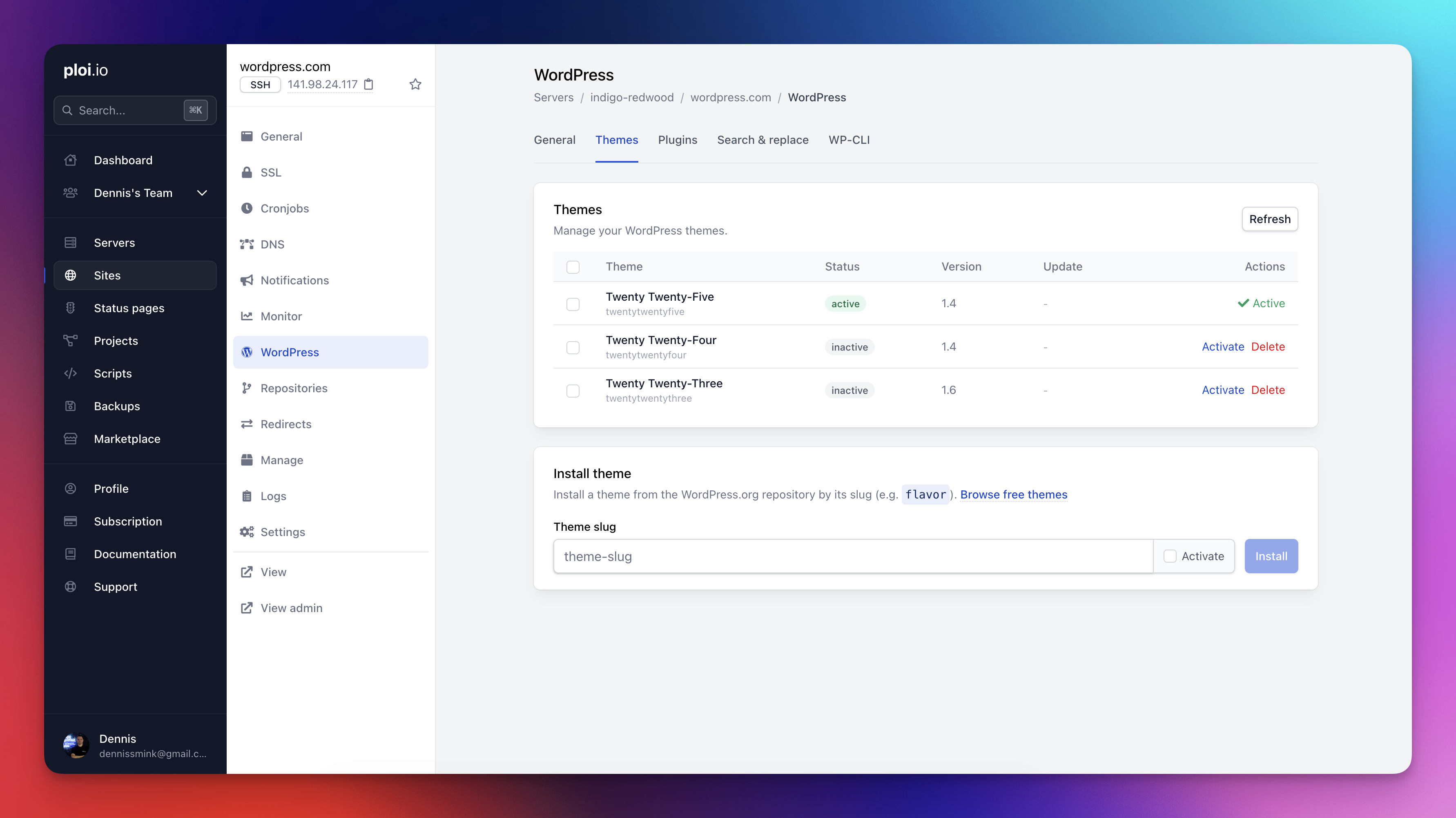Viewport: 1456px width, 818px height.
Task: Enable the Activate checkbox beside Install
Action: pyautogui.click(x=1169, y=556)
